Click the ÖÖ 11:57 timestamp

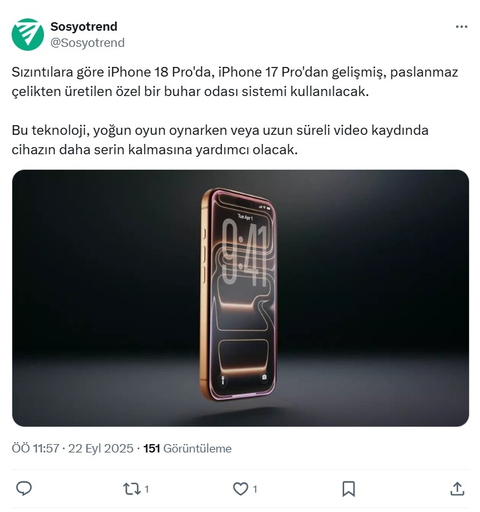35,448
